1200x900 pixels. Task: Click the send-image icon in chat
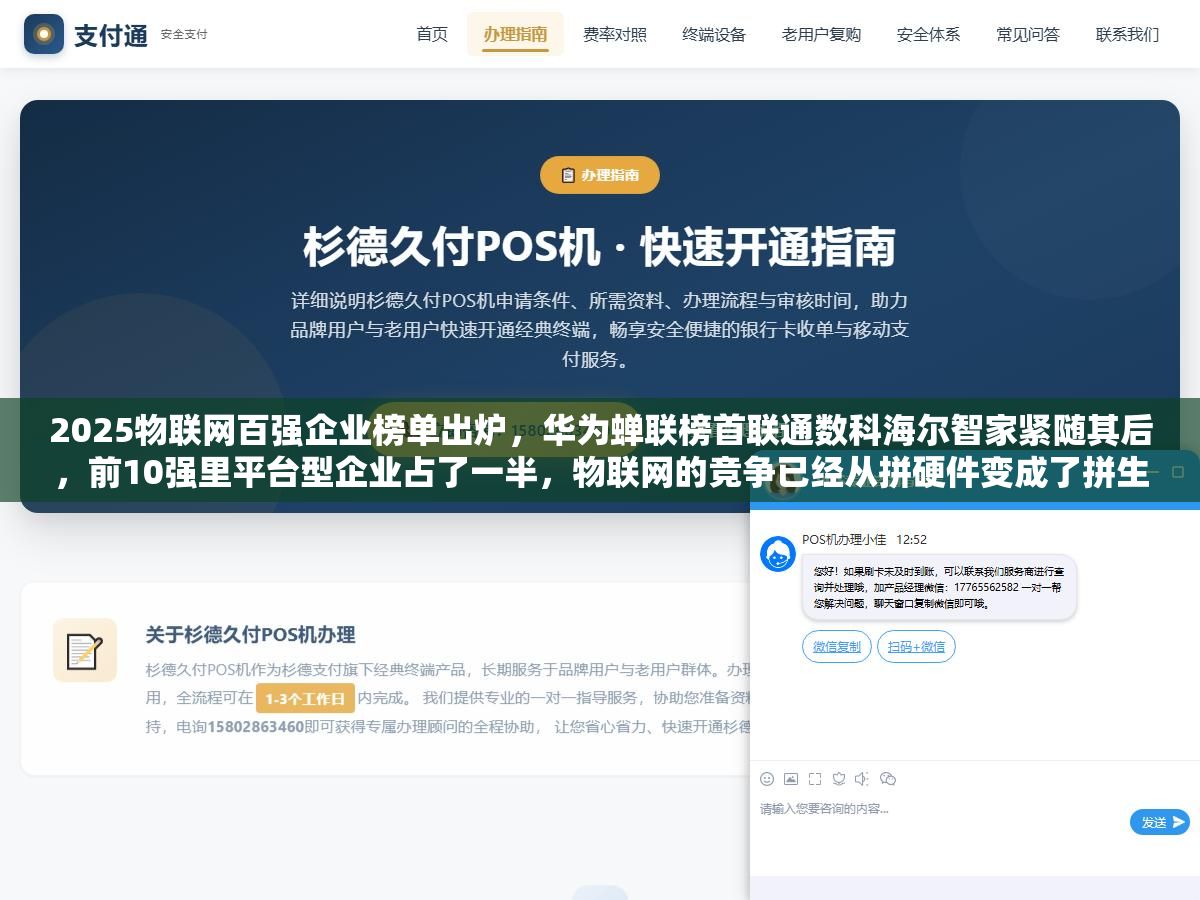click(x=791, y=779)
